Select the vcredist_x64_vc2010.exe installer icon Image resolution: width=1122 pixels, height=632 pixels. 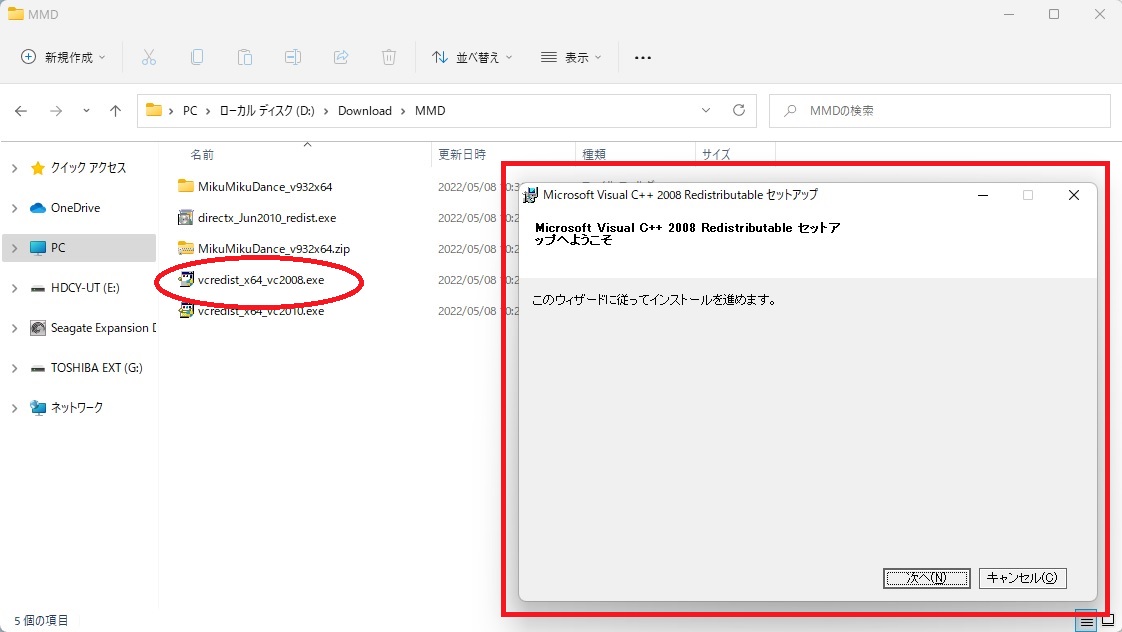click(186, 311)
